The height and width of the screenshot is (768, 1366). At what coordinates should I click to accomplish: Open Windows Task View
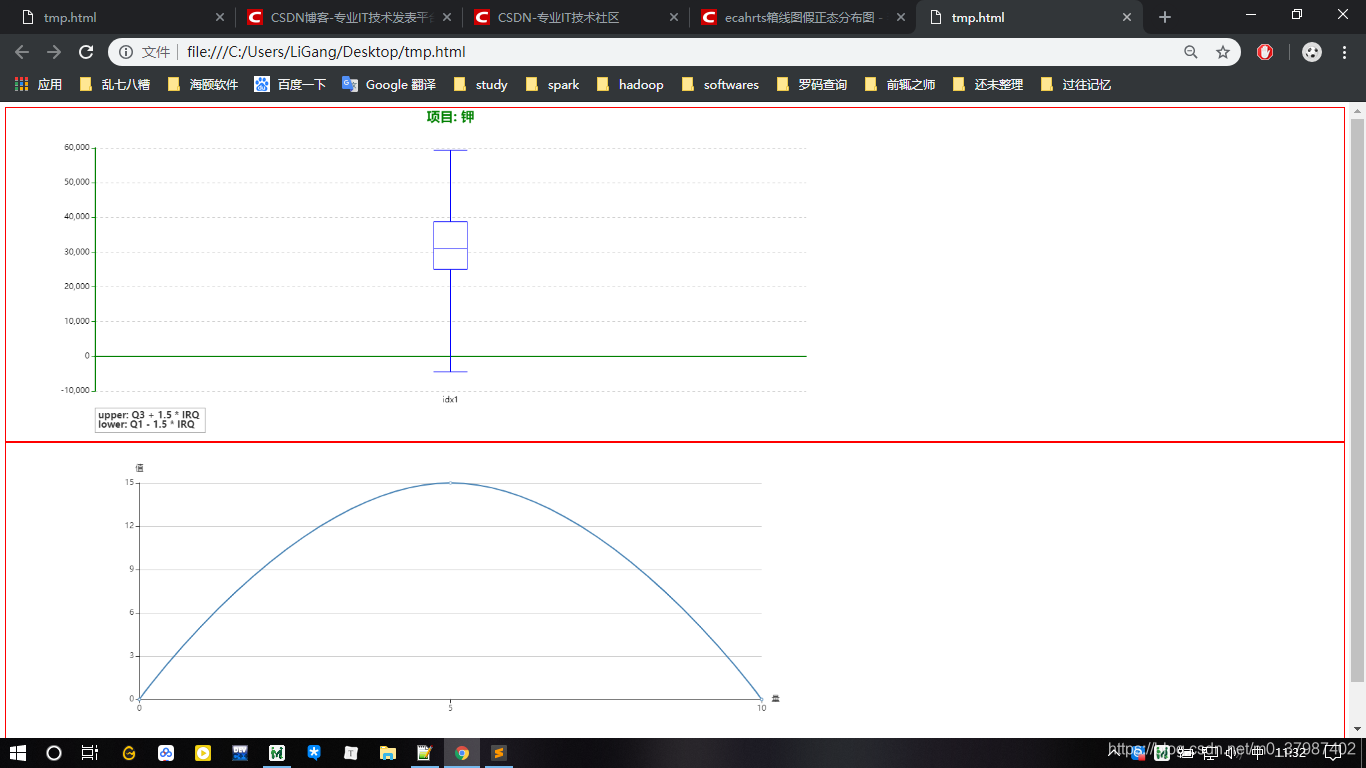pos(90,753)
